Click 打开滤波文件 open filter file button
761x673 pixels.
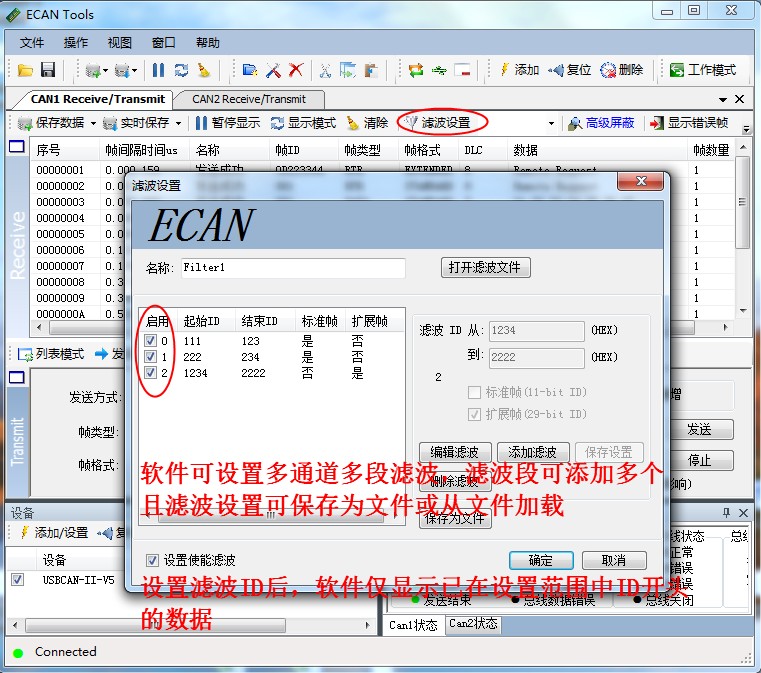(485, 268)
